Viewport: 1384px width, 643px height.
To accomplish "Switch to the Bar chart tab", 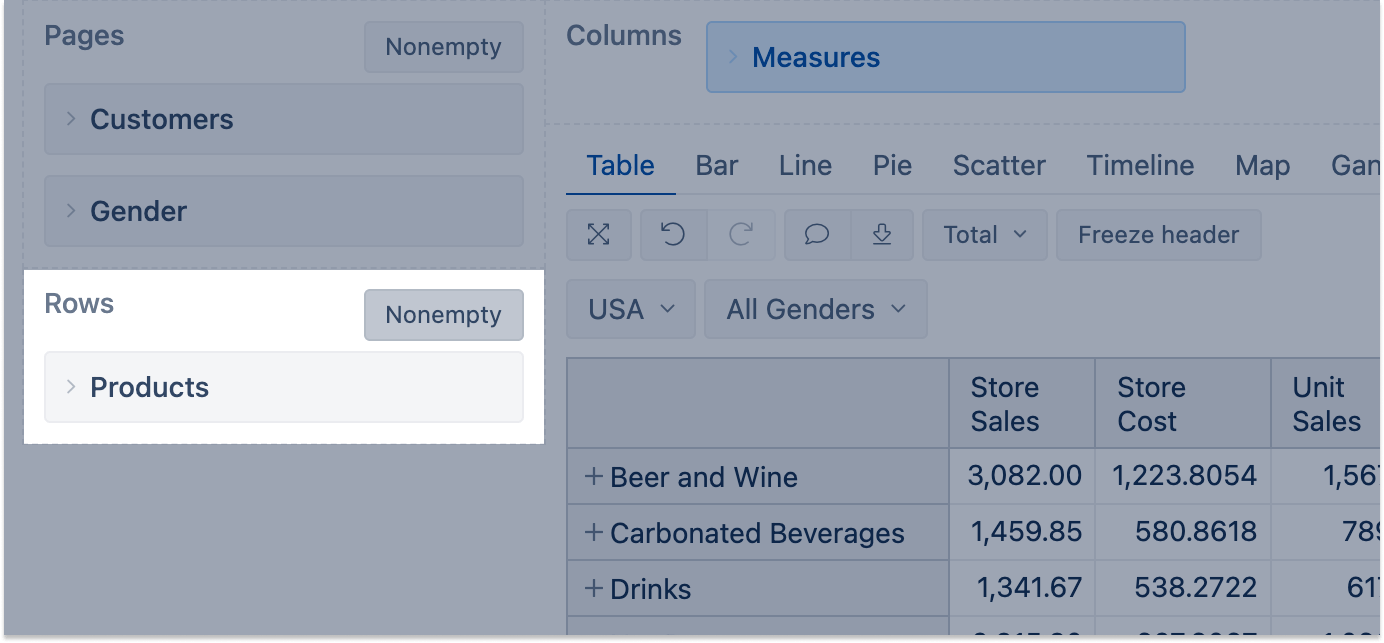I will point(717,166).
